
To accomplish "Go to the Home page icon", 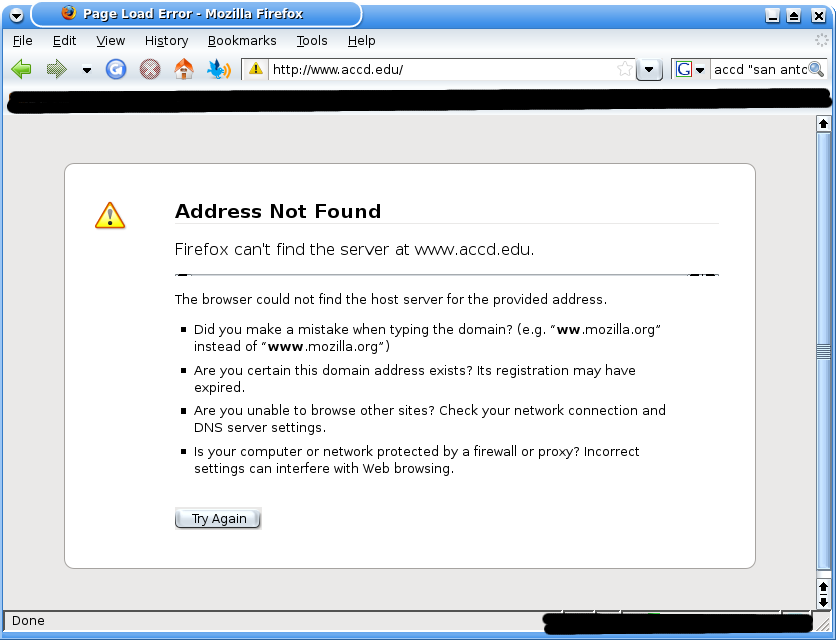I will tap(184, 69).
